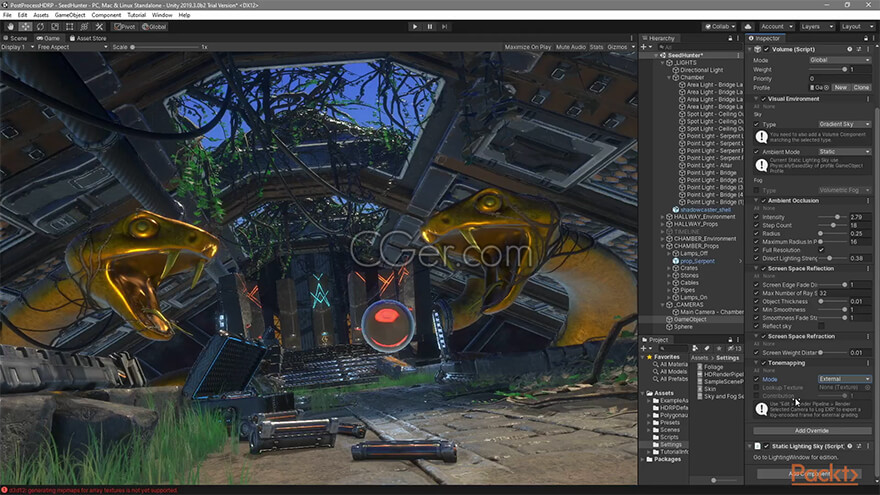Viewport: 880px width, 495px height.
Task: Toggle the Reflect sky value checkbox
Action: pos(822,326)
